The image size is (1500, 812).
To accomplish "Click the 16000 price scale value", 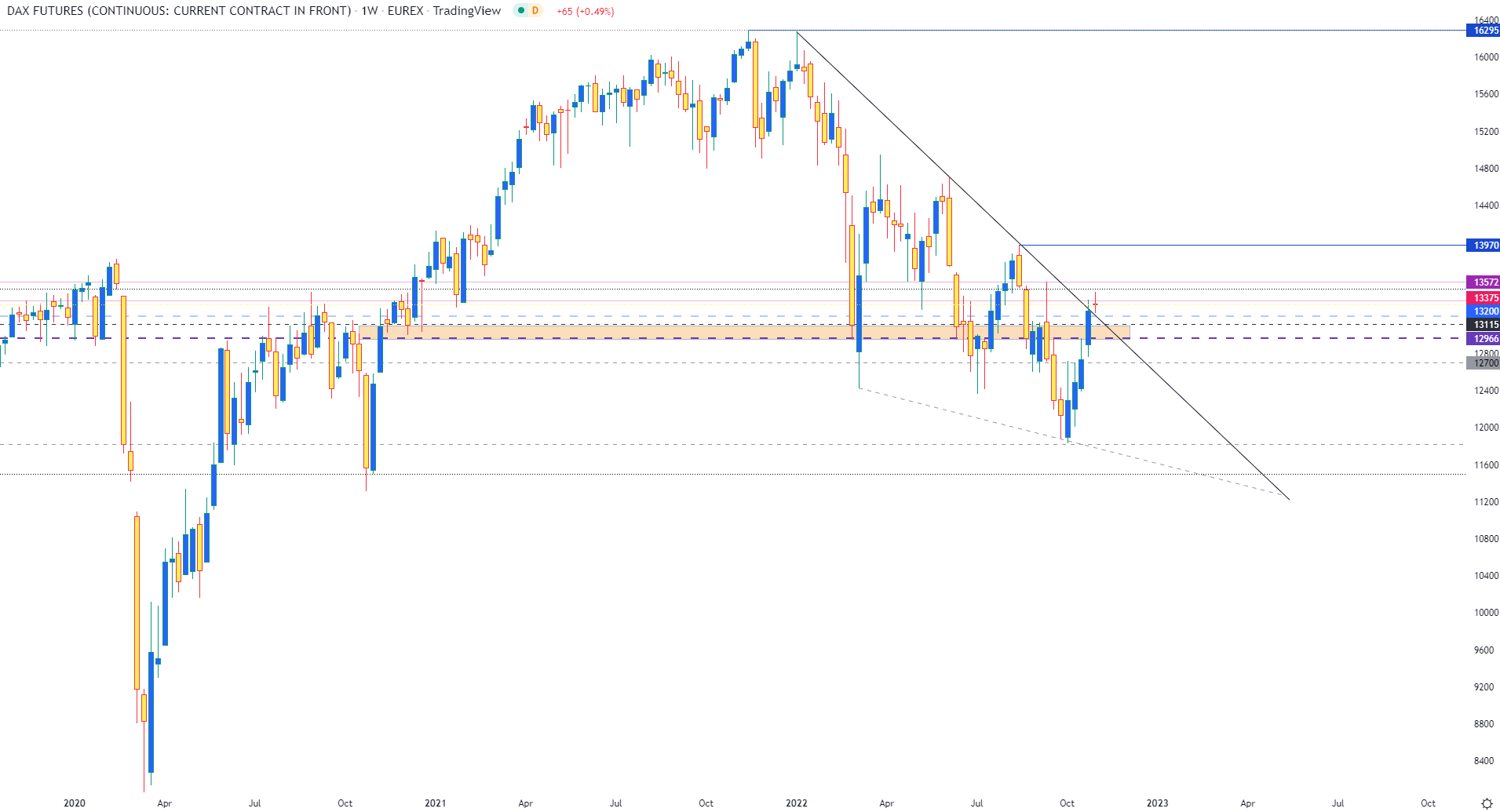I will click(x=1486, y=57).
